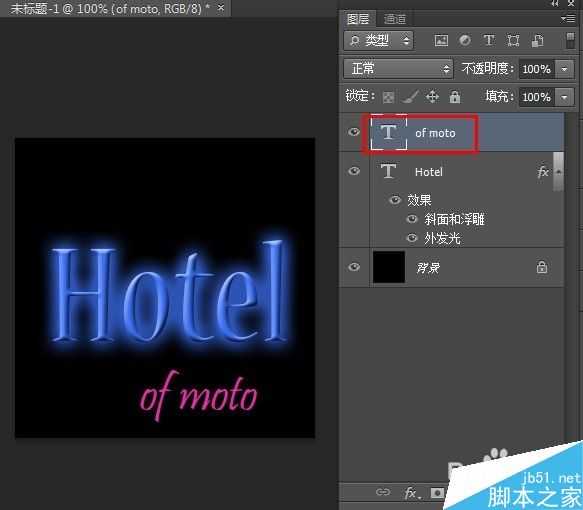Filter layers by pixel layer icon
Screen dimensions: 583x510
coord(441,40)
